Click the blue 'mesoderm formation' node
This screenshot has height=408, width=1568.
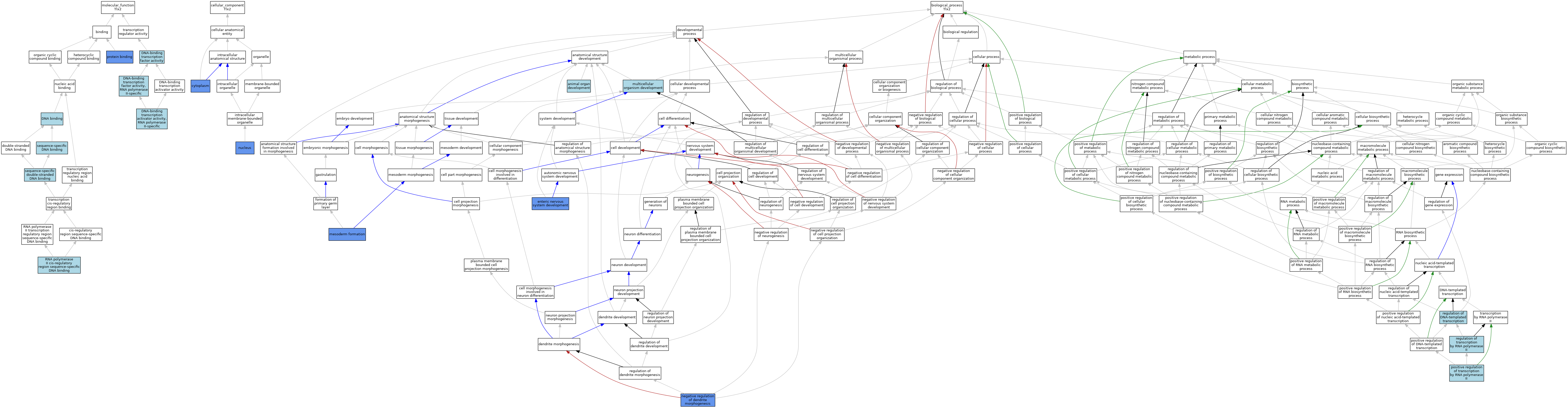347,234
